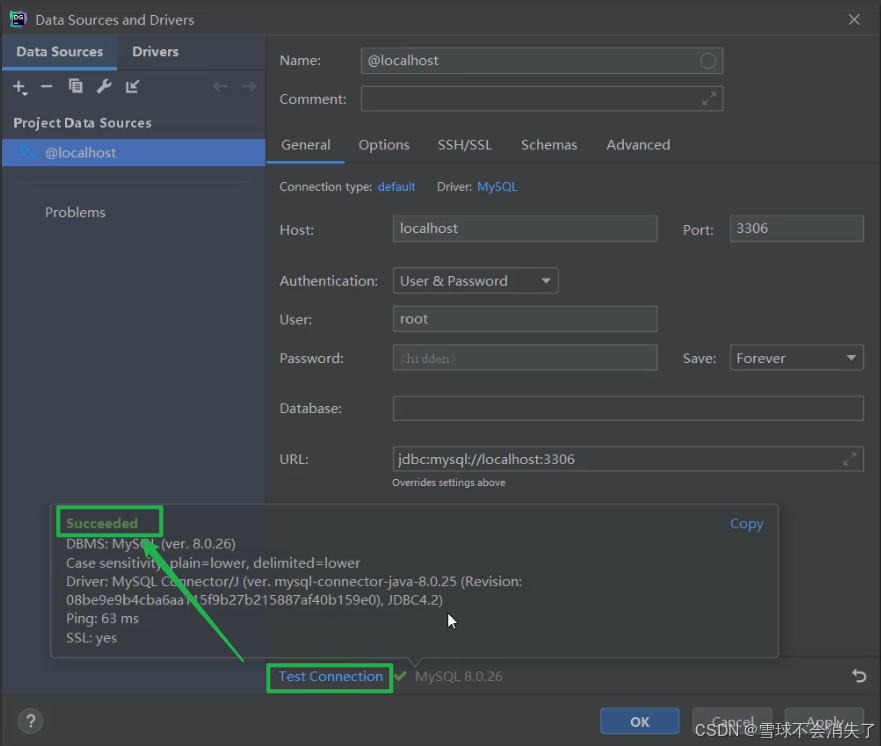Click into the empty Database field
The height and width of the screenshot is (746, 881).
628,408
